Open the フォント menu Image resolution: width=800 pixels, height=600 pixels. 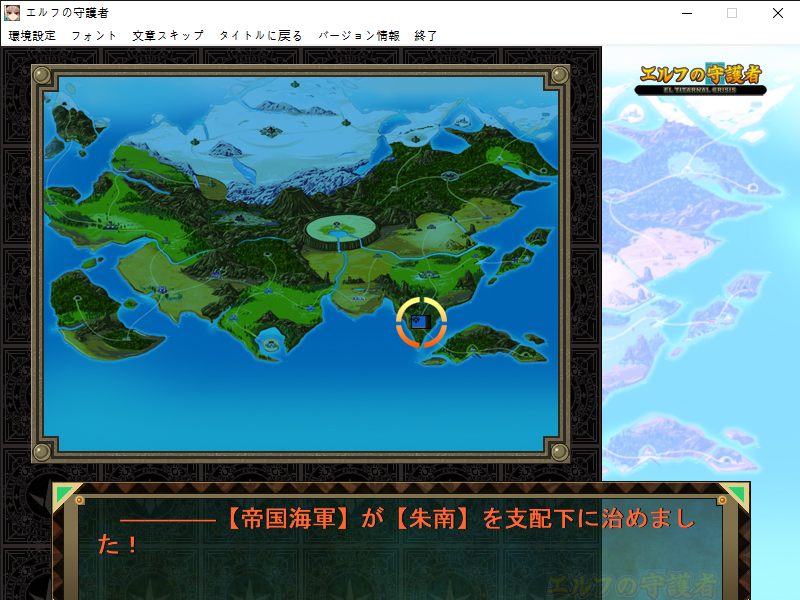[94, 36]
